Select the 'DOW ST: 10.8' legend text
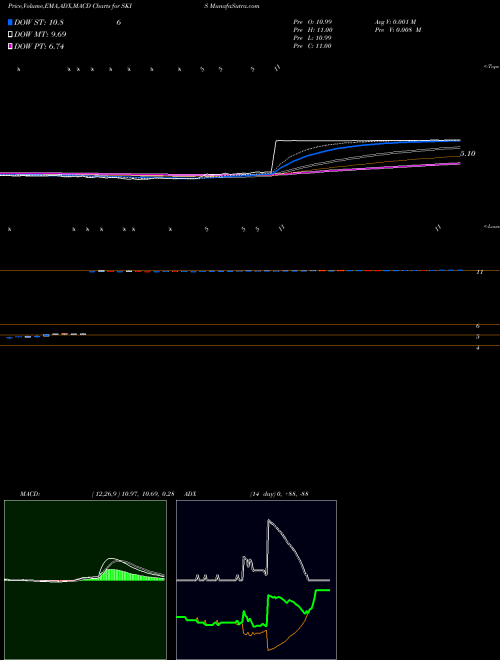500x660 pixels. tap(39, 23)
